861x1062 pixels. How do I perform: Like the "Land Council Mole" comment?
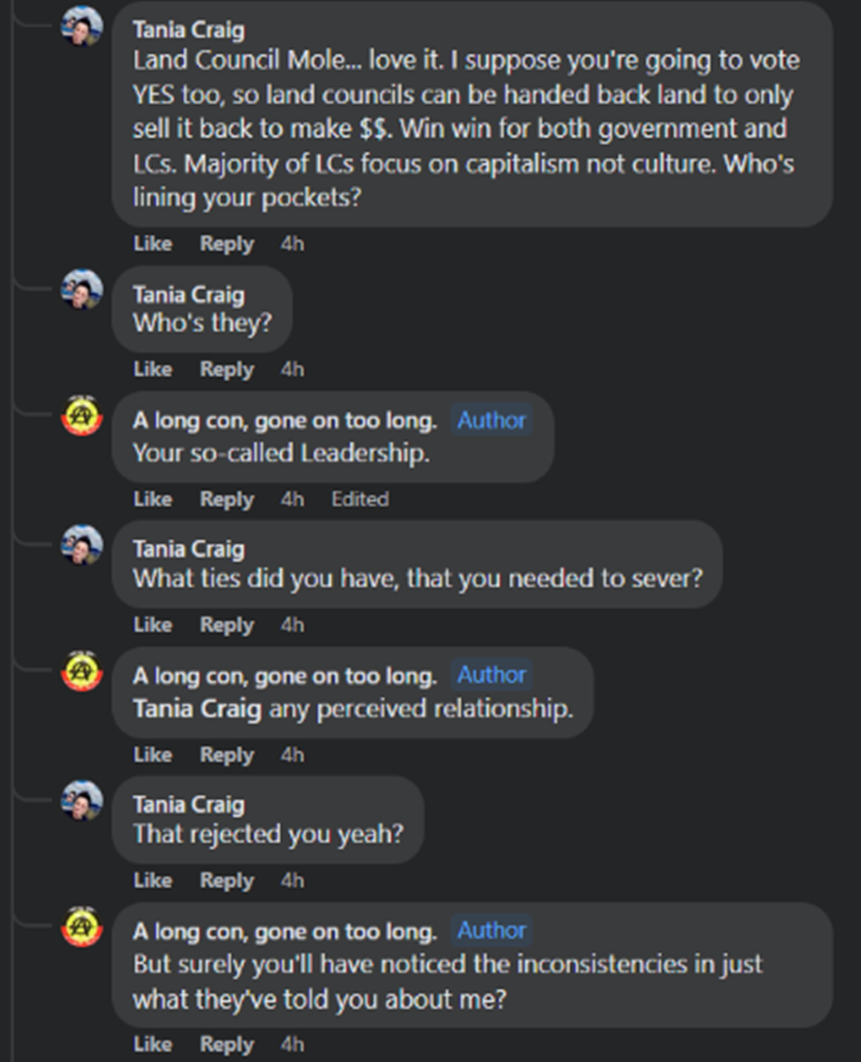click(152, 243)
